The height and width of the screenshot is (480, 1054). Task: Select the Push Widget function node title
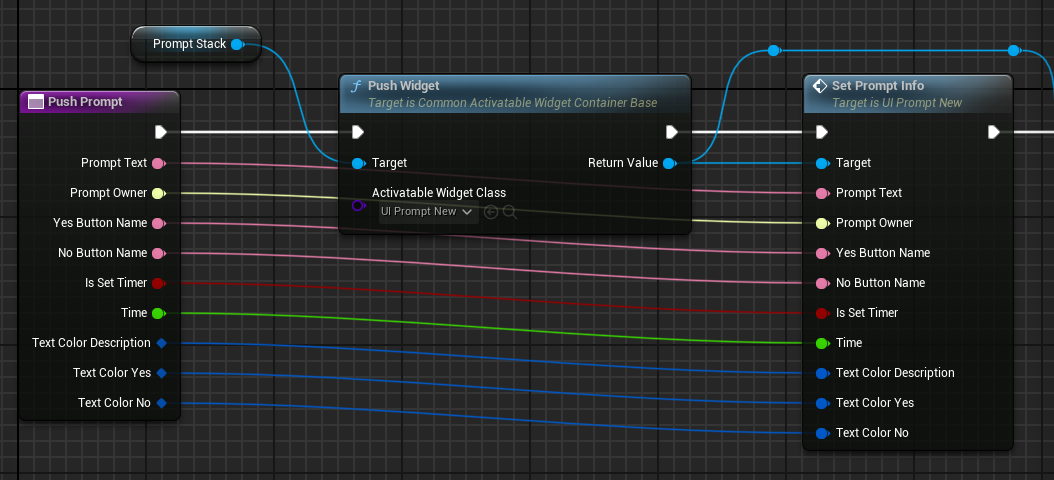(x=403, y=85)
